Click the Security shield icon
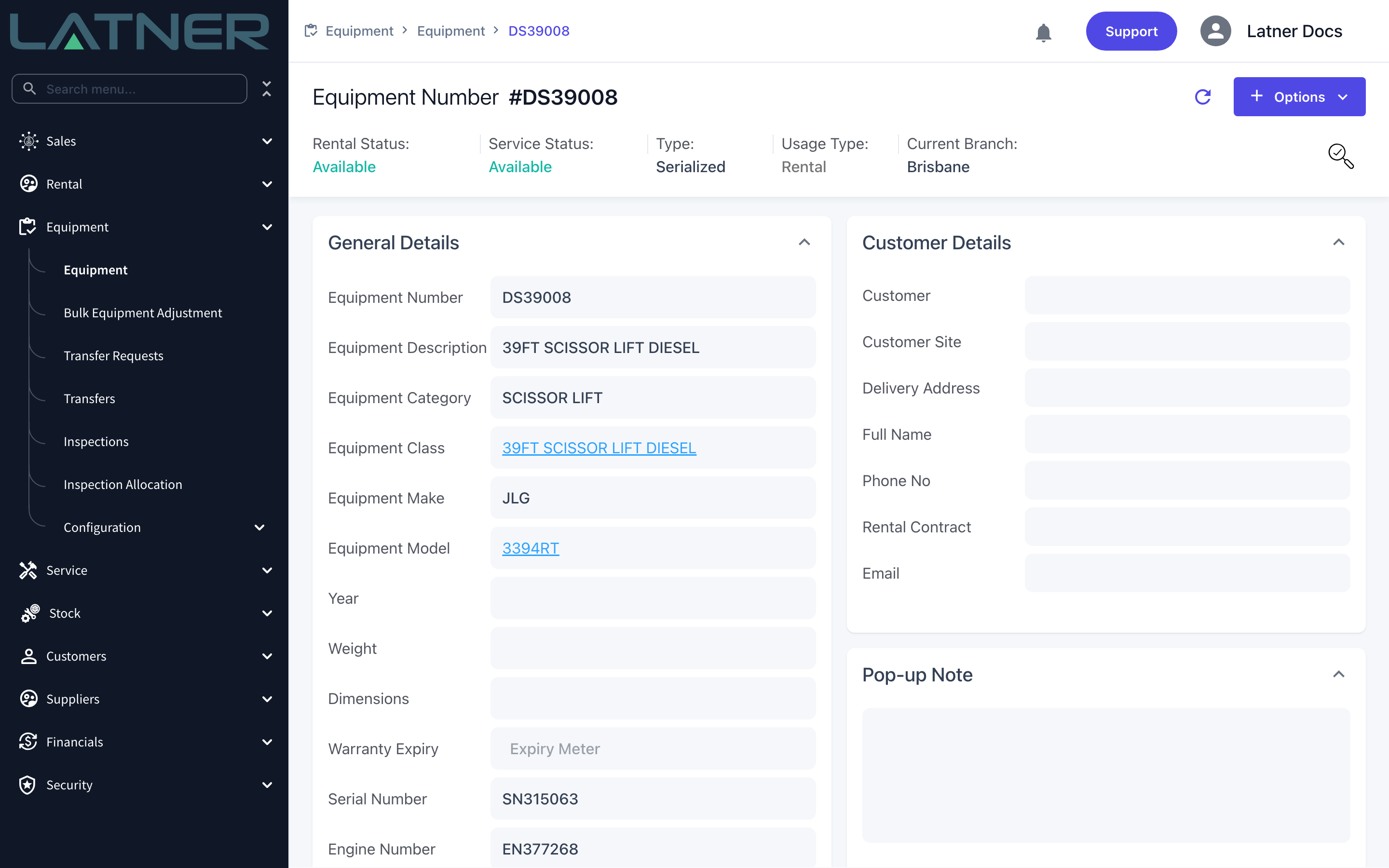This screenshot has height=868, width=1389. 27,785
